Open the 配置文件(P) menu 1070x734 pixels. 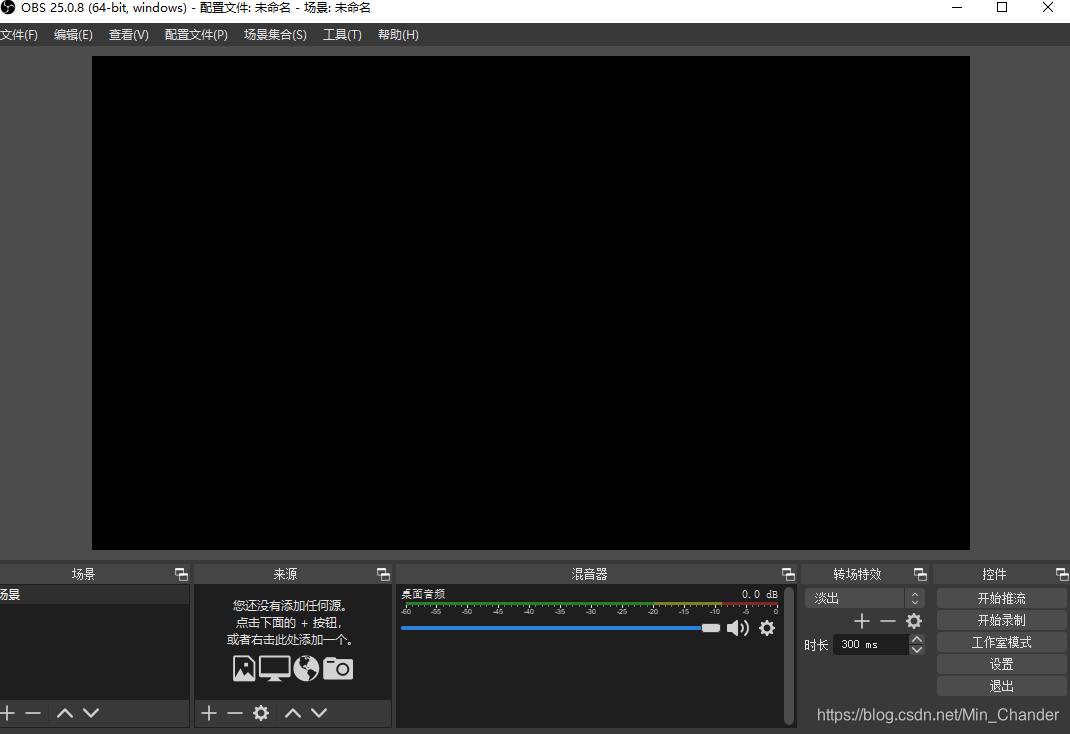pos(196,35)
